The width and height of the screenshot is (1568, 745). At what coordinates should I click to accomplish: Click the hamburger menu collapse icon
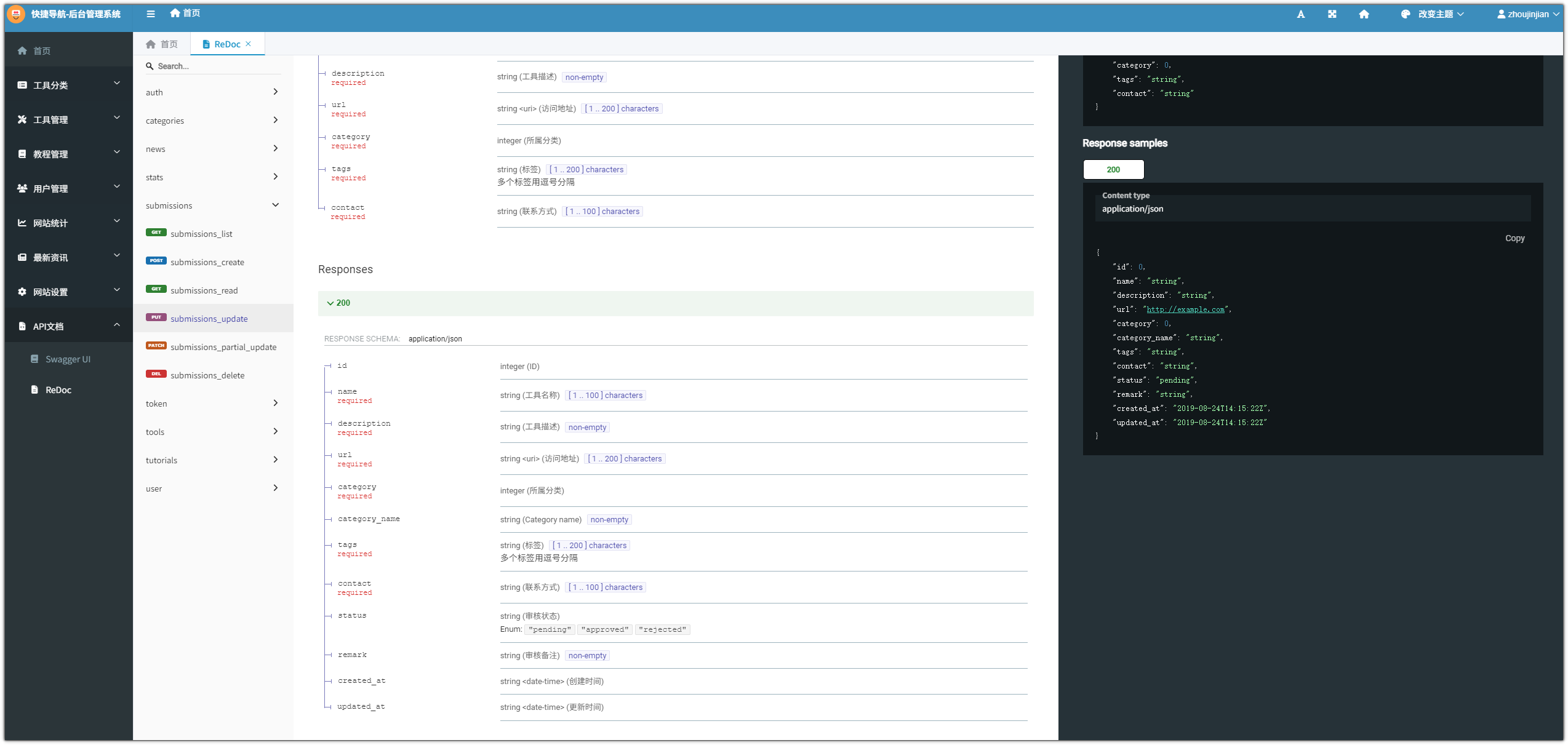(151, 14)
